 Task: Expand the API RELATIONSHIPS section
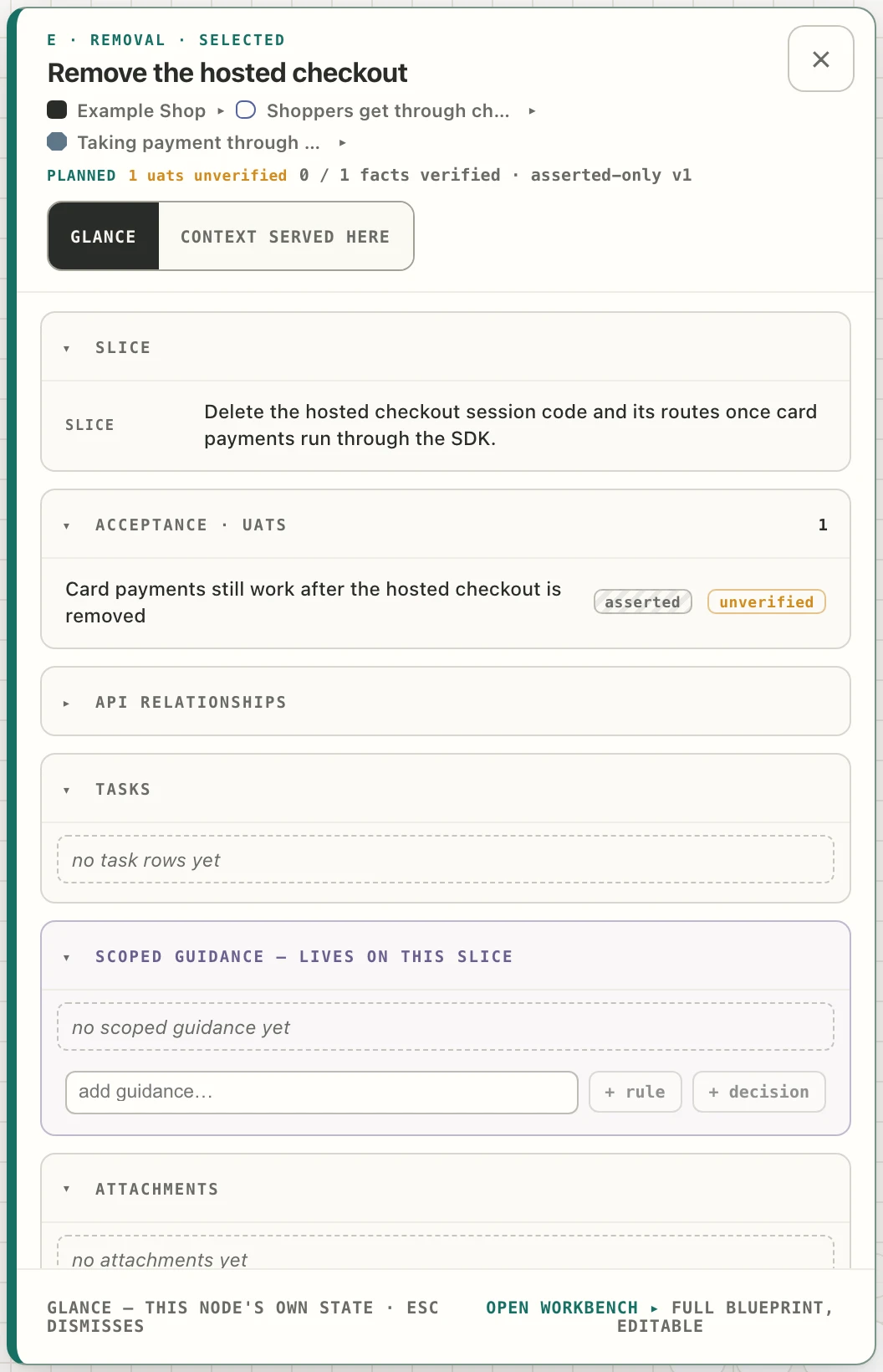point(446,702)
